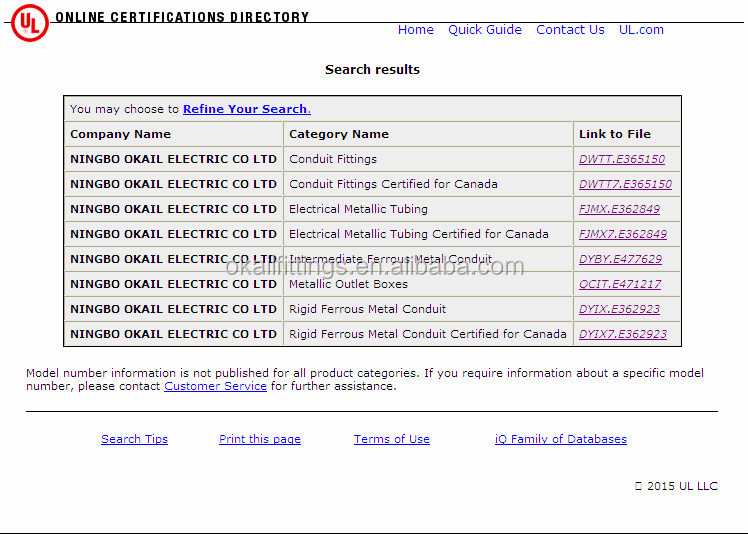The image size is (748, 534).
Task: Click company name in Metallic Outlet Boxes row
Action: point(174,284)
